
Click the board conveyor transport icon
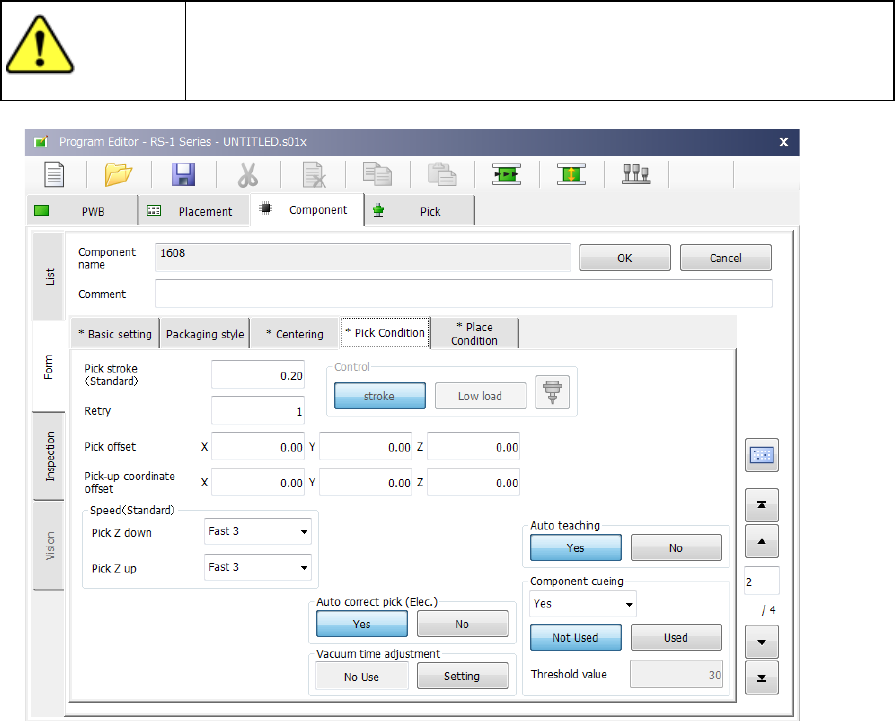pos(506,174)
